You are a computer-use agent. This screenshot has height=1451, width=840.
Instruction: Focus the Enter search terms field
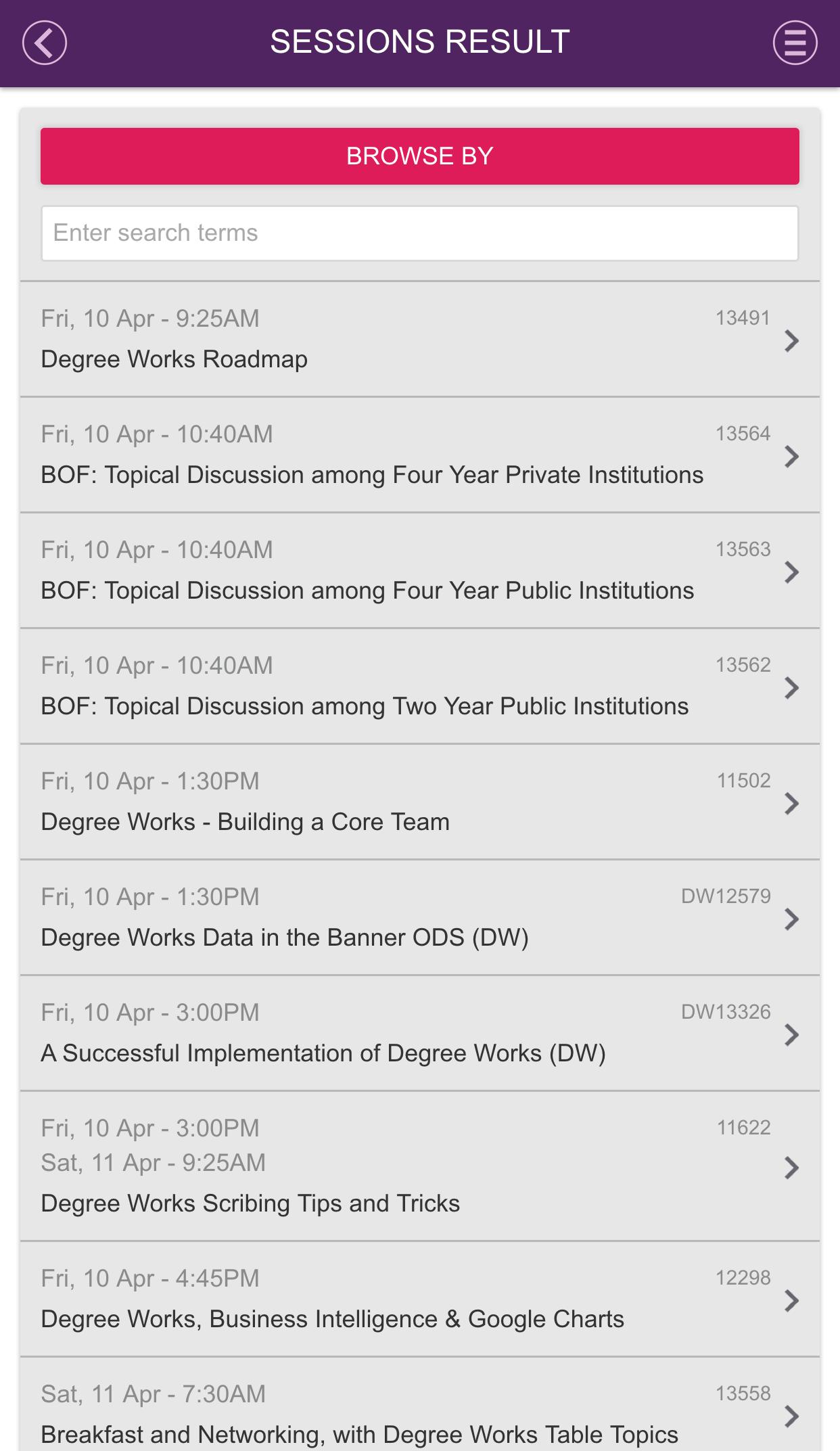[419, 233]
